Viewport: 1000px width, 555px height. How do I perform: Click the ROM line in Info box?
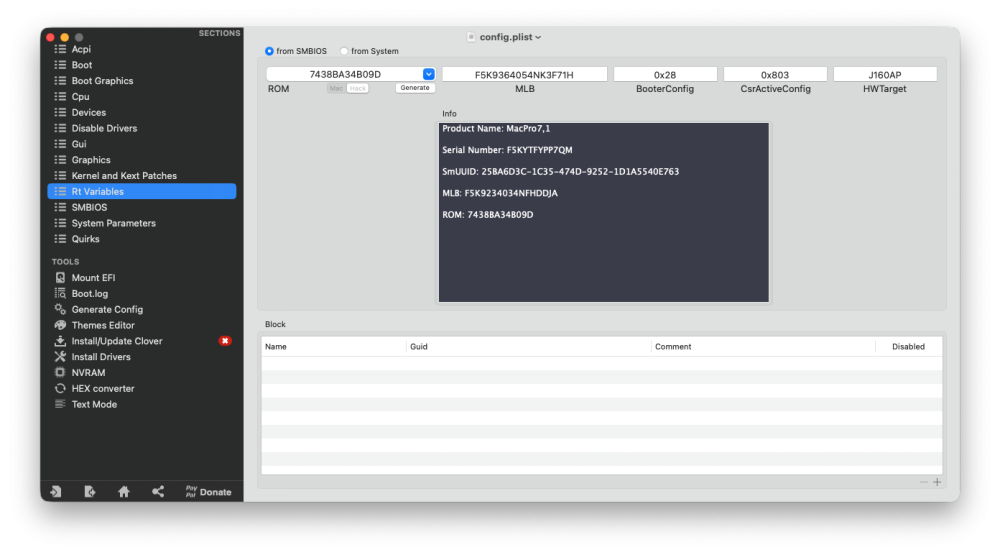point(488,215)
